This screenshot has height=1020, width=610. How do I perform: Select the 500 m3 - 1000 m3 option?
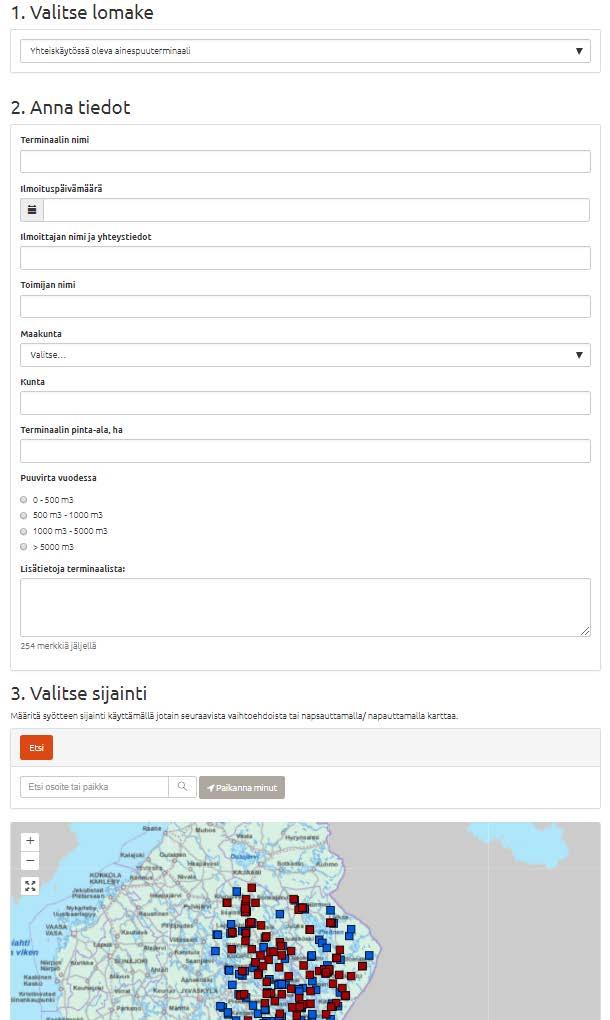[23, 515]
